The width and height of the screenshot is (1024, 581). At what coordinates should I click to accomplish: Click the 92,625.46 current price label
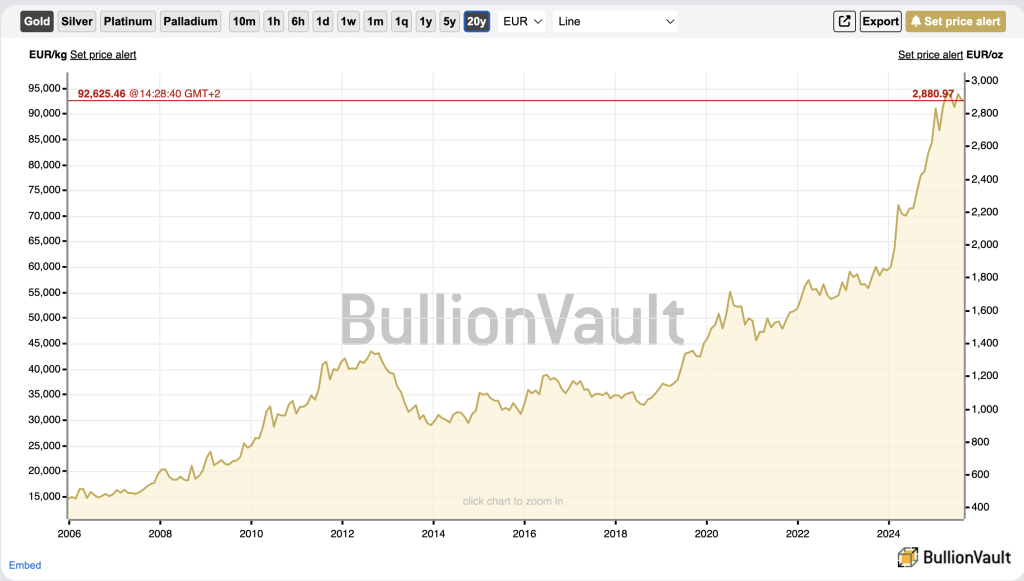pos(101,94)
